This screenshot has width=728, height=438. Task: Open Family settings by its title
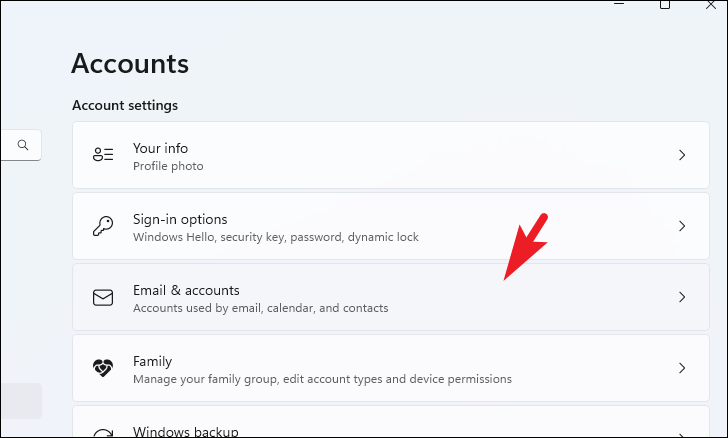[x=153, y=361]
